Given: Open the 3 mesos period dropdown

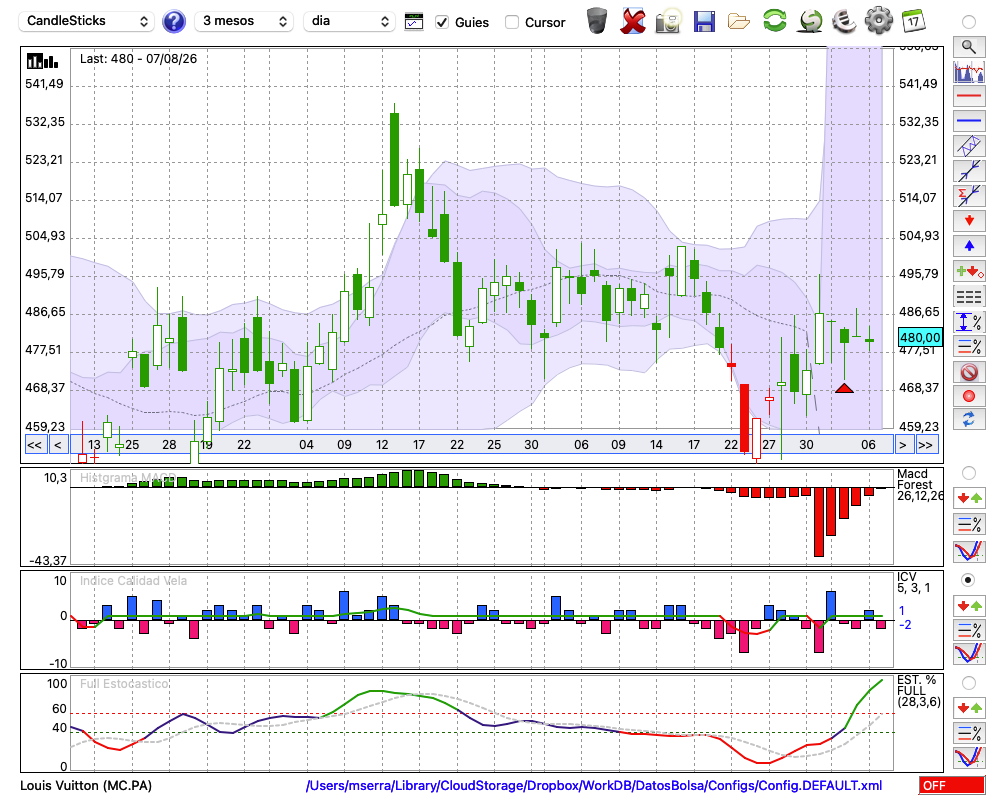Looking at the screenshot, I should click(244, 21).
